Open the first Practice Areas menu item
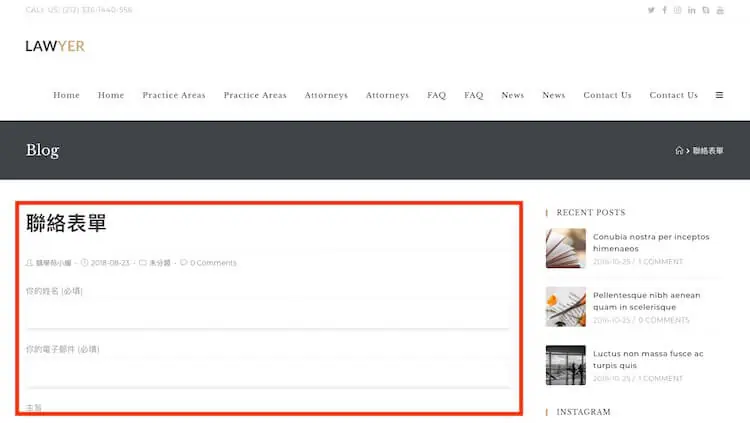The height and width of the screenshot is (423, 750). click(174, 95)
